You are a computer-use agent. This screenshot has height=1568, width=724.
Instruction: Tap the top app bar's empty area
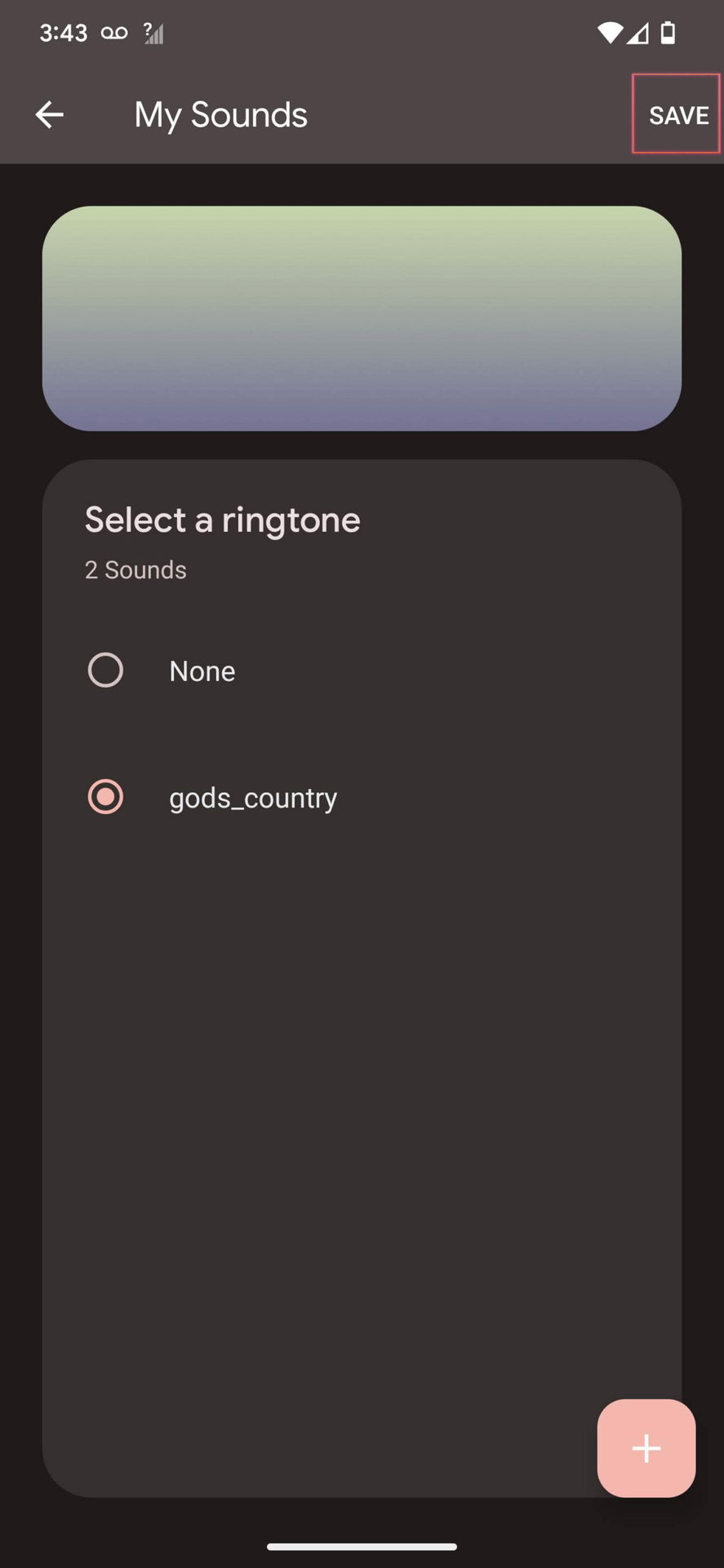(473, 115)
